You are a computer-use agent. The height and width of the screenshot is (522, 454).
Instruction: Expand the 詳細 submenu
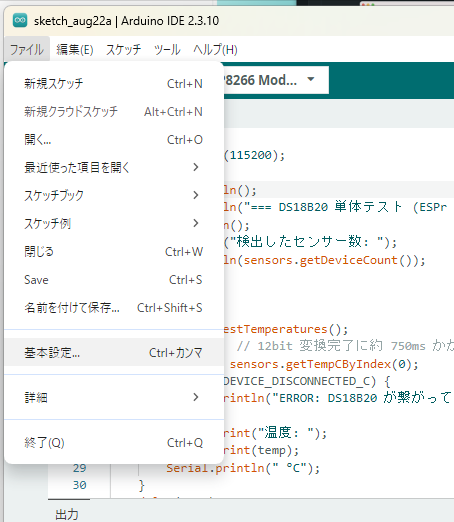point(114,397)
